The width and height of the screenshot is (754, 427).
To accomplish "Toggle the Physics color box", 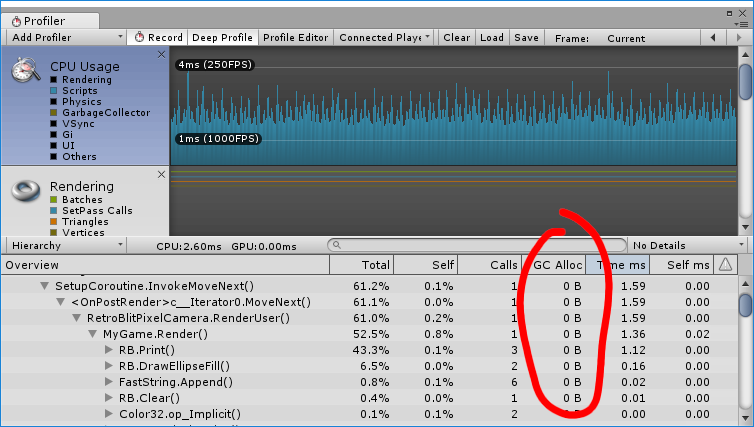I will [x=53, y=101].
